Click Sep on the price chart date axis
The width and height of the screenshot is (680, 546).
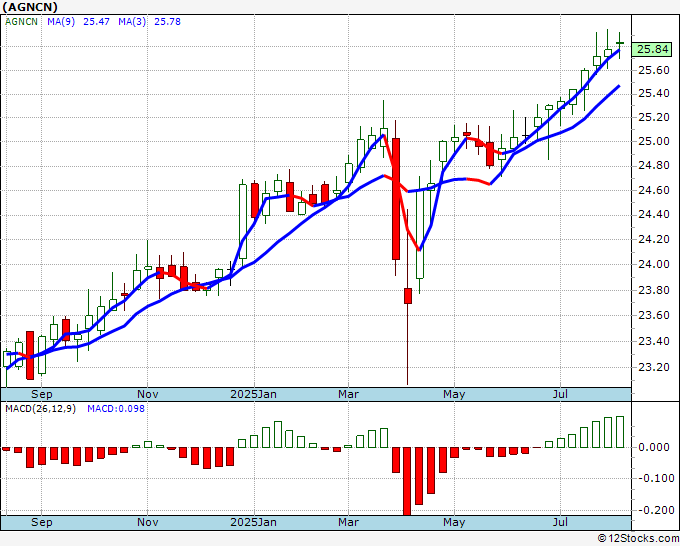pyautogui.click(x=42, y=394)
